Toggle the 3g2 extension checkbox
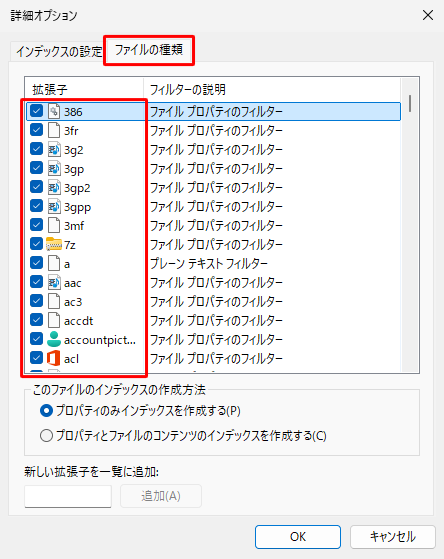 tap(36, 149)
